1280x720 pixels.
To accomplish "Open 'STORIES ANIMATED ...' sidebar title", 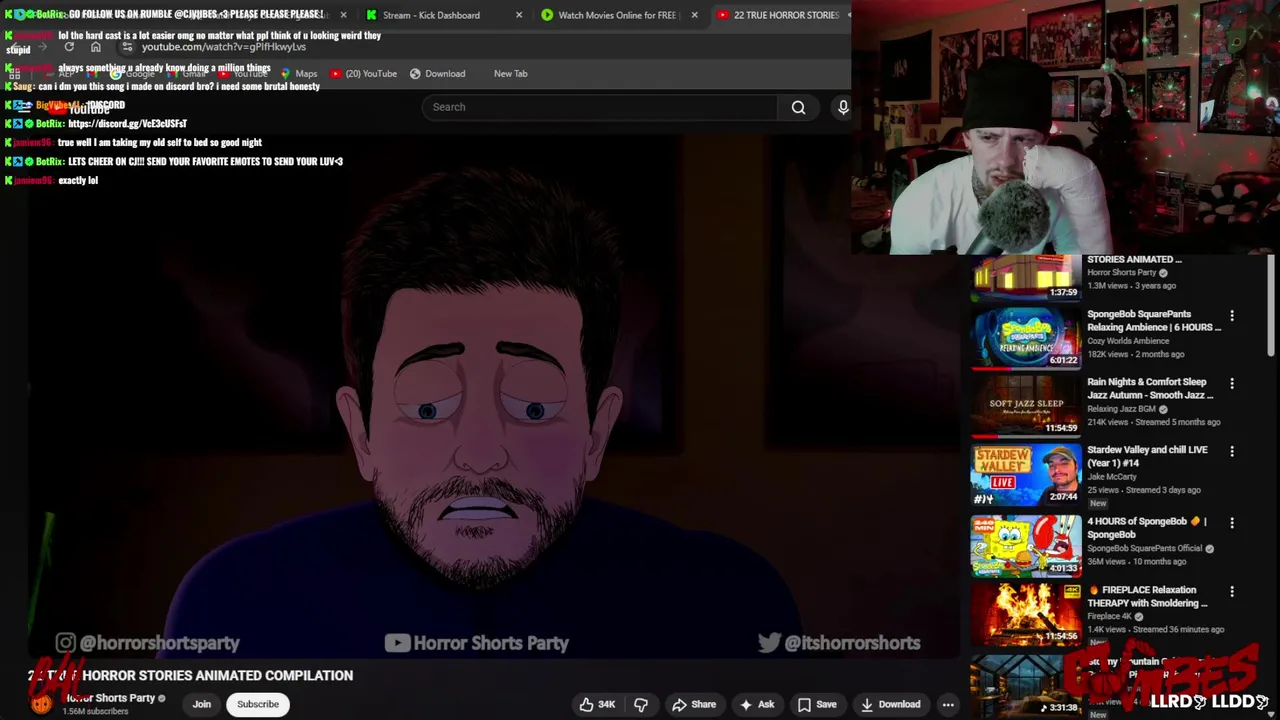I will point(1134,259).
